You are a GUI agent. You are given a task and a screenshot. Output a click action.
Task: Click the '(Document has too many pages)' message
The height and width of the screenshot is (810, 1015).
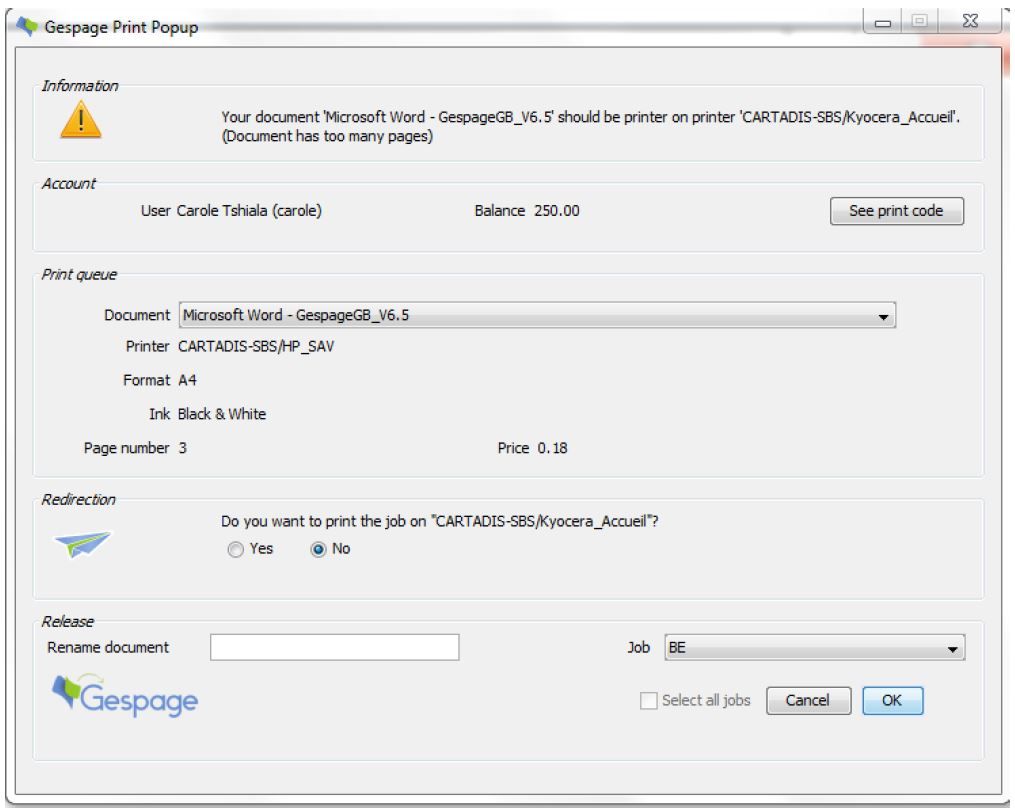(328, 137)
